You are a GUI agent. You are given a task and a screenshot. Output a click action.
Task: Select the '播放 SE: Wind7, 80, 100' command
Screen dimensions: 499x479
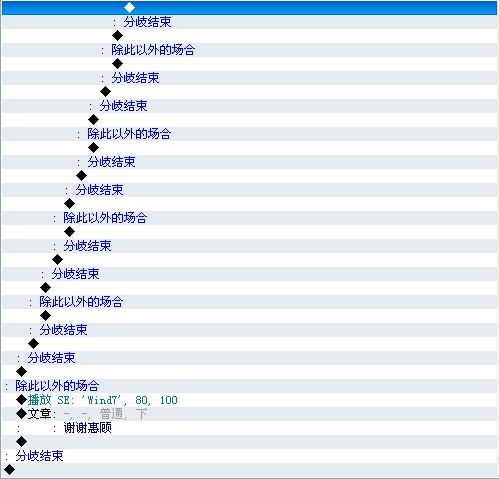click(249, 400)
